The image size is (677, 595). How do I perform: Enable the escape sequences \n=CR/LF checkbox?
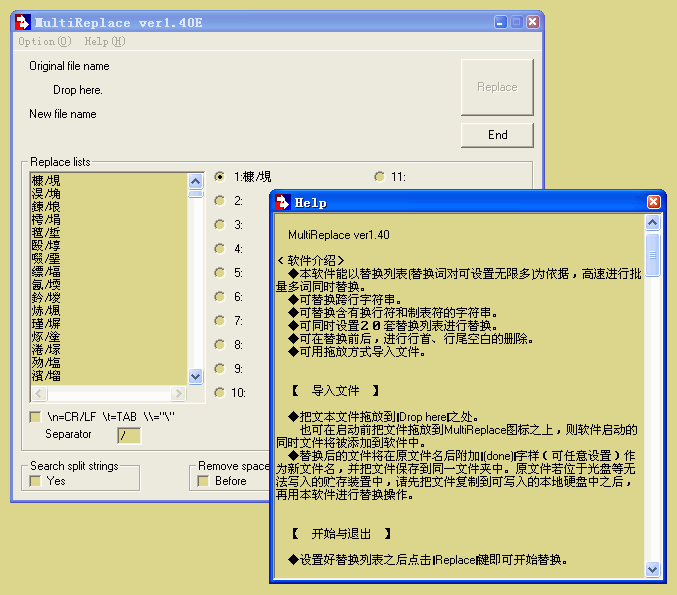coord(36,416)
